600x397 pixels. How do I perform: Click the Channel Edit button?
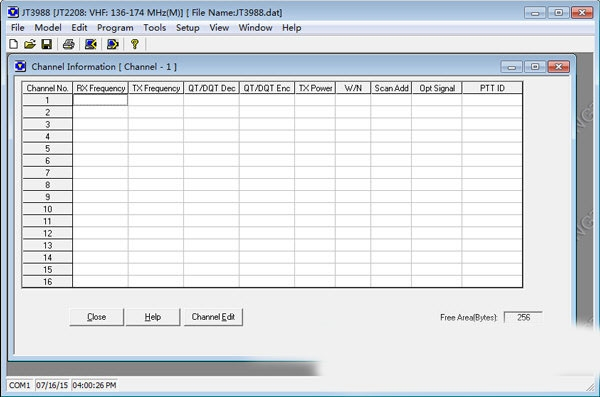(x=213, y=317)
